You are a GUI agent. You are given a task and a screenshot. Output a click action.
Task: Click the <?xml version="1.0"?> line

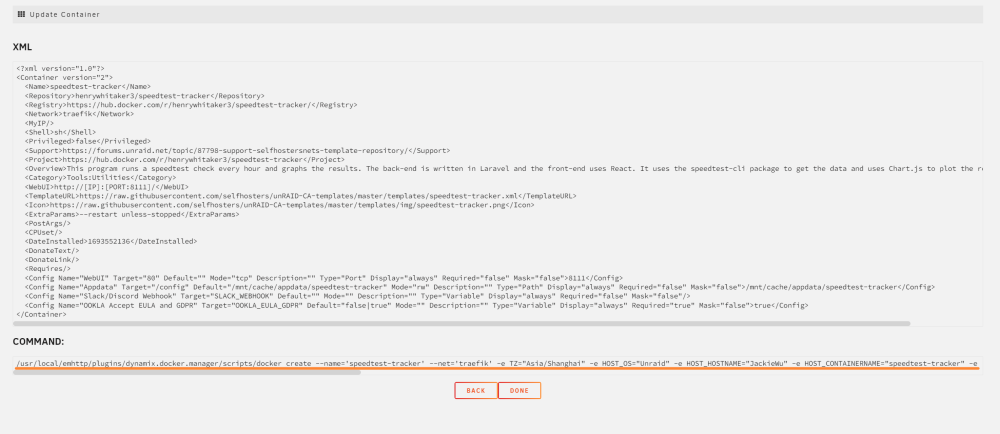tap(61, 68)
